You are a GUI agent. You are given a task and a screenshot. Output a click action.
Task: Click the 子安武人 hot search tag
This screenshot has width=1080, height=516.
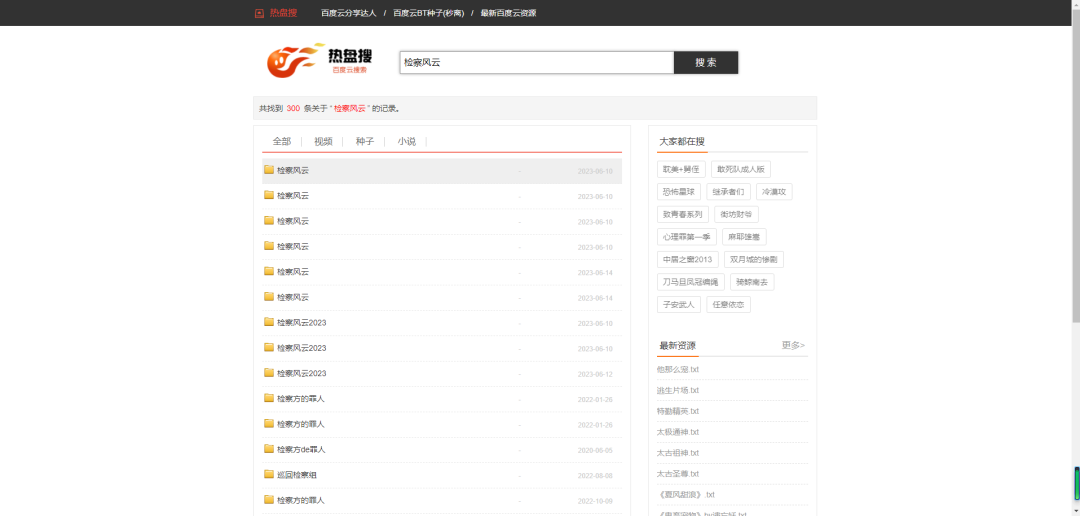678,305
